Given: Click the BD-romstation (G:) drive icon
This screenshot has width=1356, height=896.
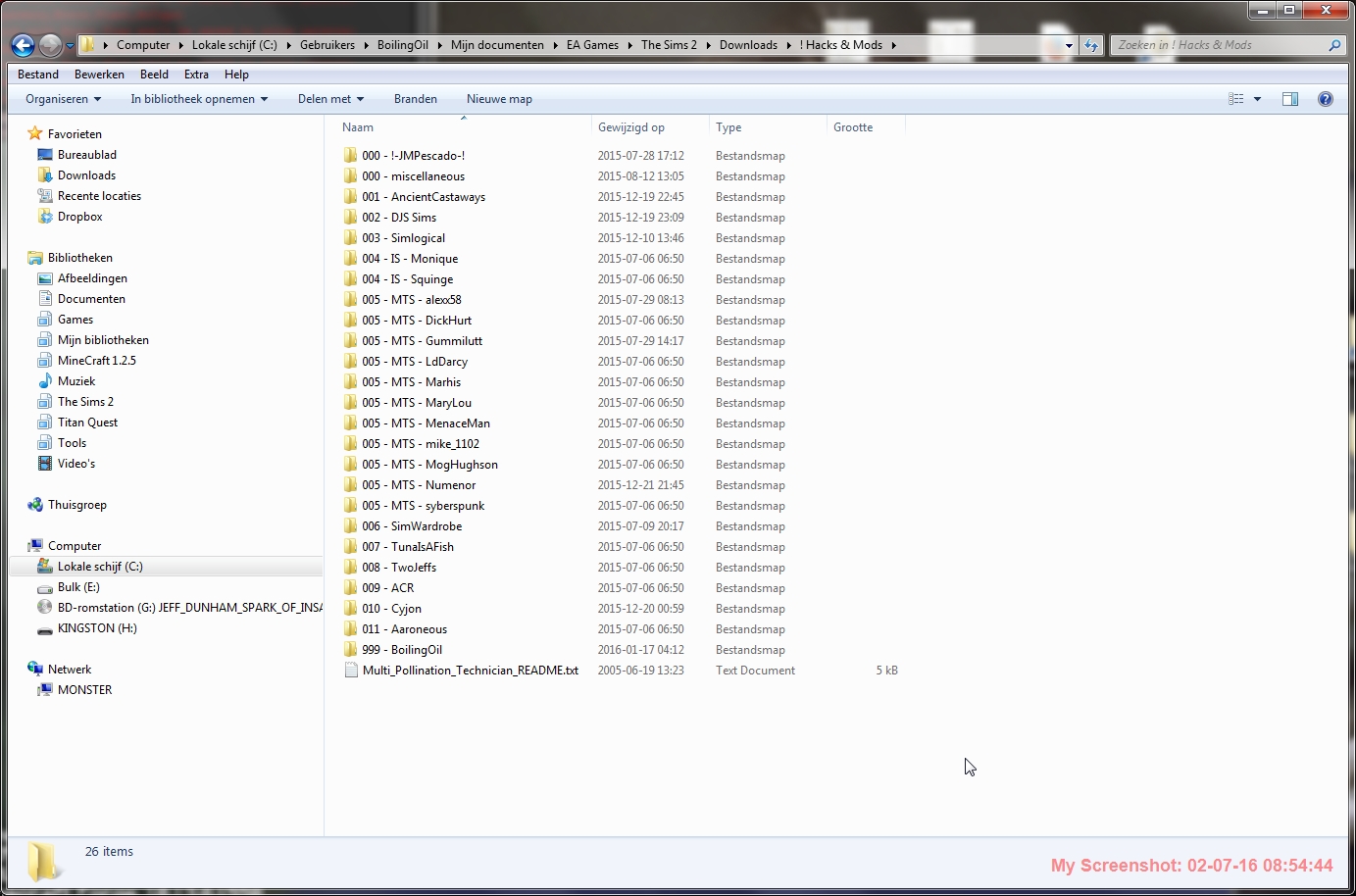Looking at the screenshot, I should 44,608.
